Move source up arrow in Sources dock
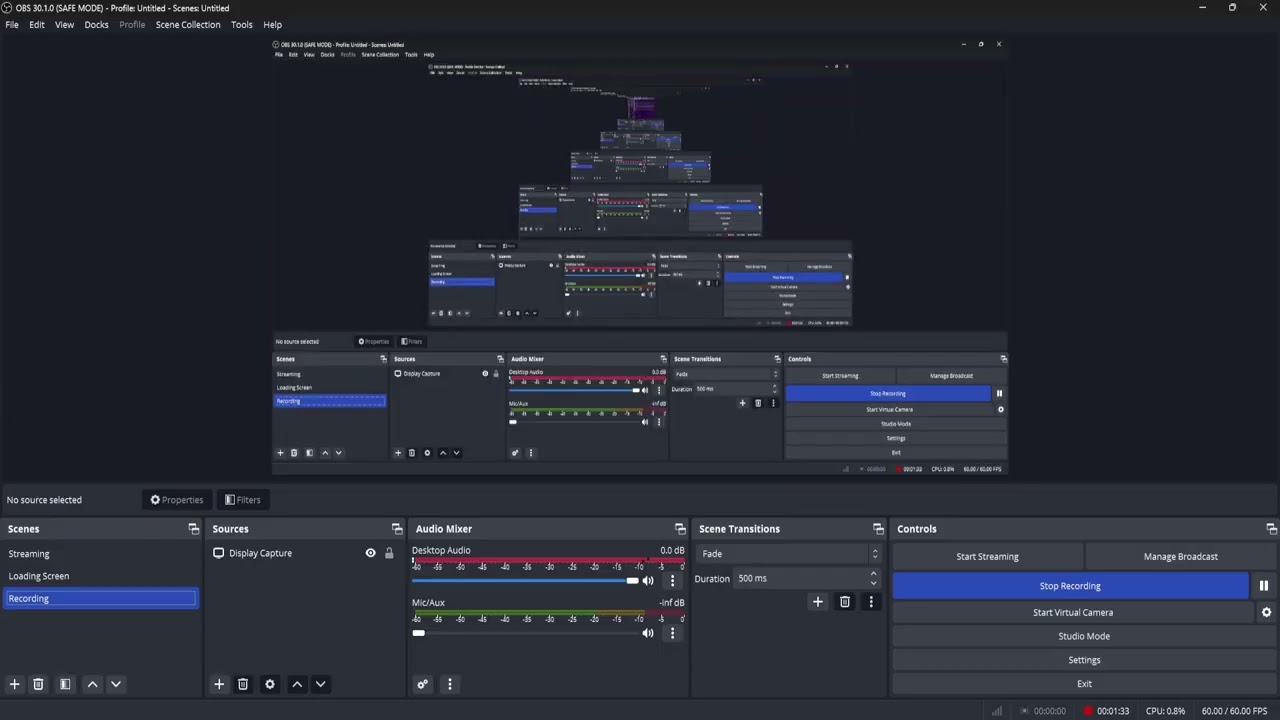The width and height of the screenshot is (1280, 720). [x=297, y=684]
